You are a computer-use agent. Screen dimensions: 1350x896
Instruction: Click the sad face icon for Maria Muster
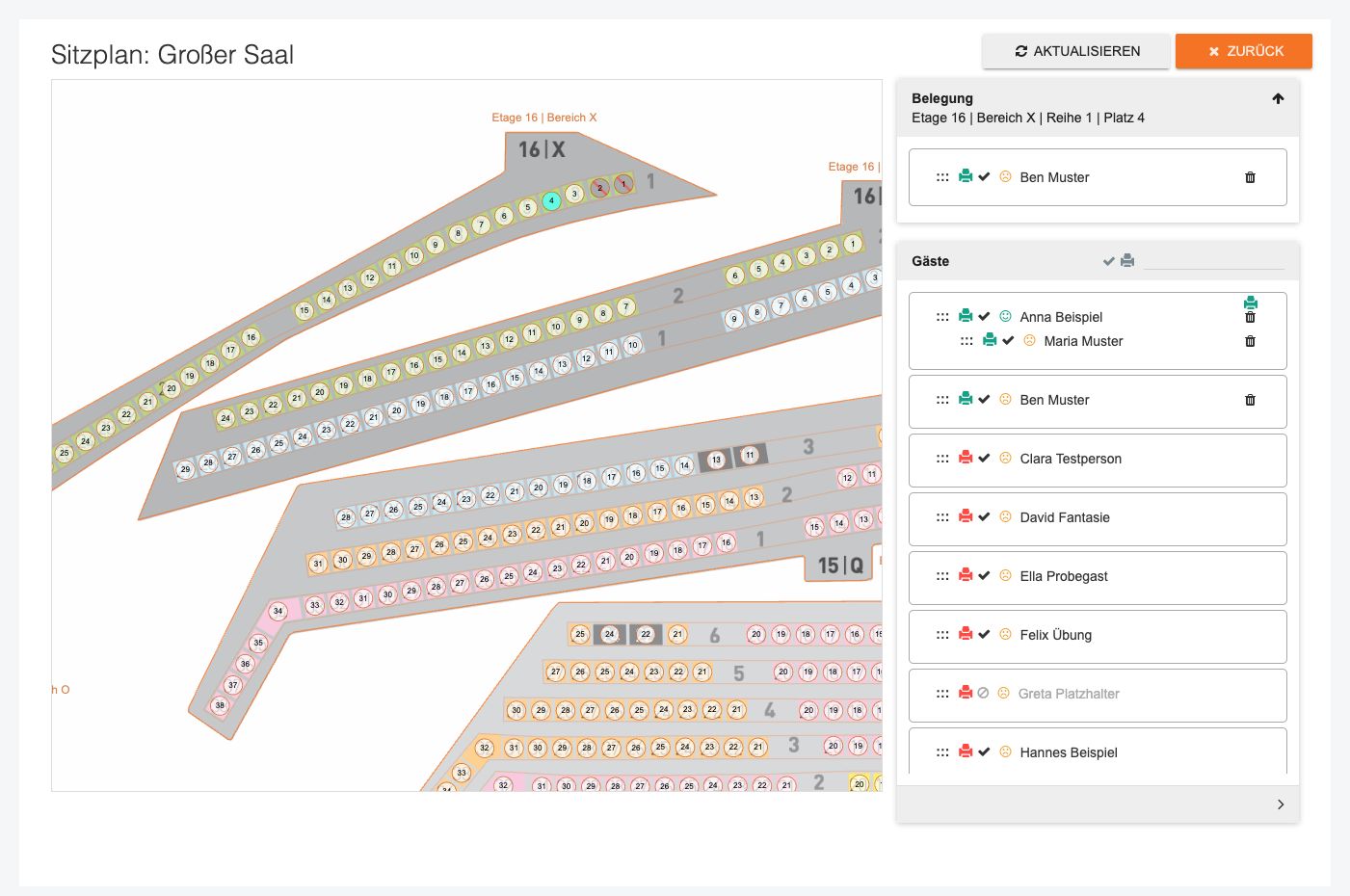[1029, 340]
